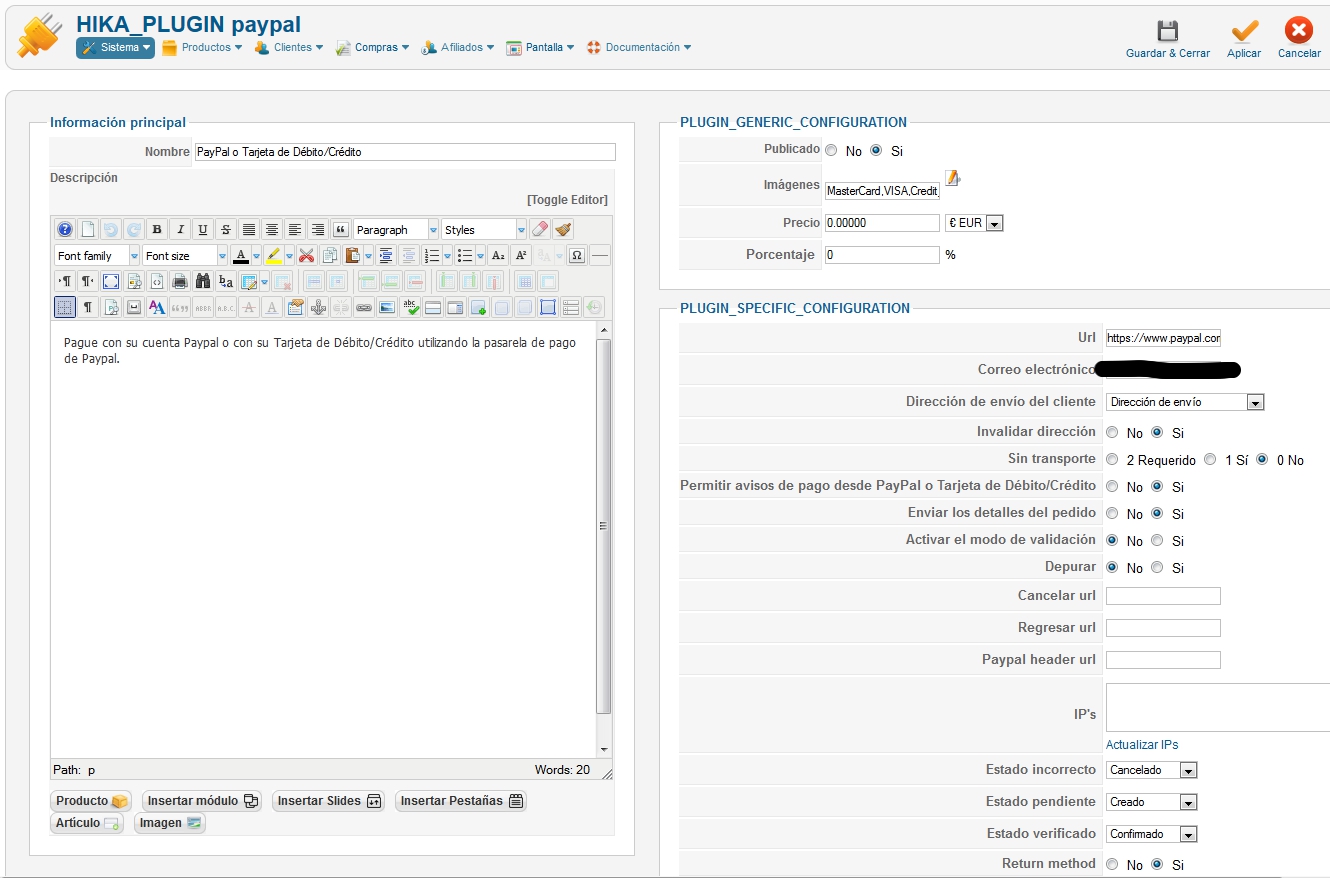Insert an anchor in the editor
The image size is (1330, 878).
[x=318, y=307]
